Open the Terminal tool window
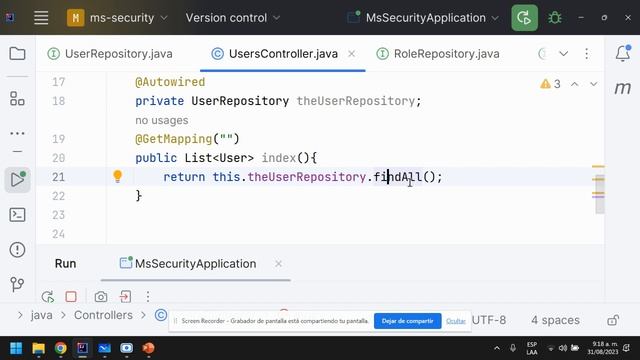 pyautogui.click(x=17, y=215)
